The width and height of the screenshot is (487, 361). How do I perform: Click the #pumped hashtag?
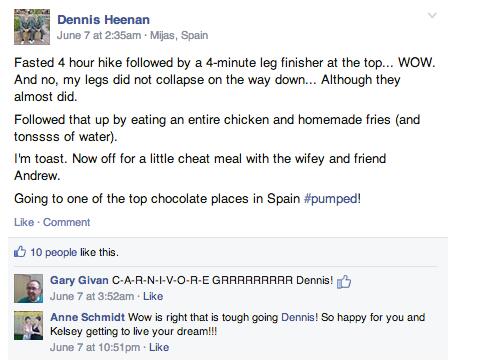click(x=331, y=199)
